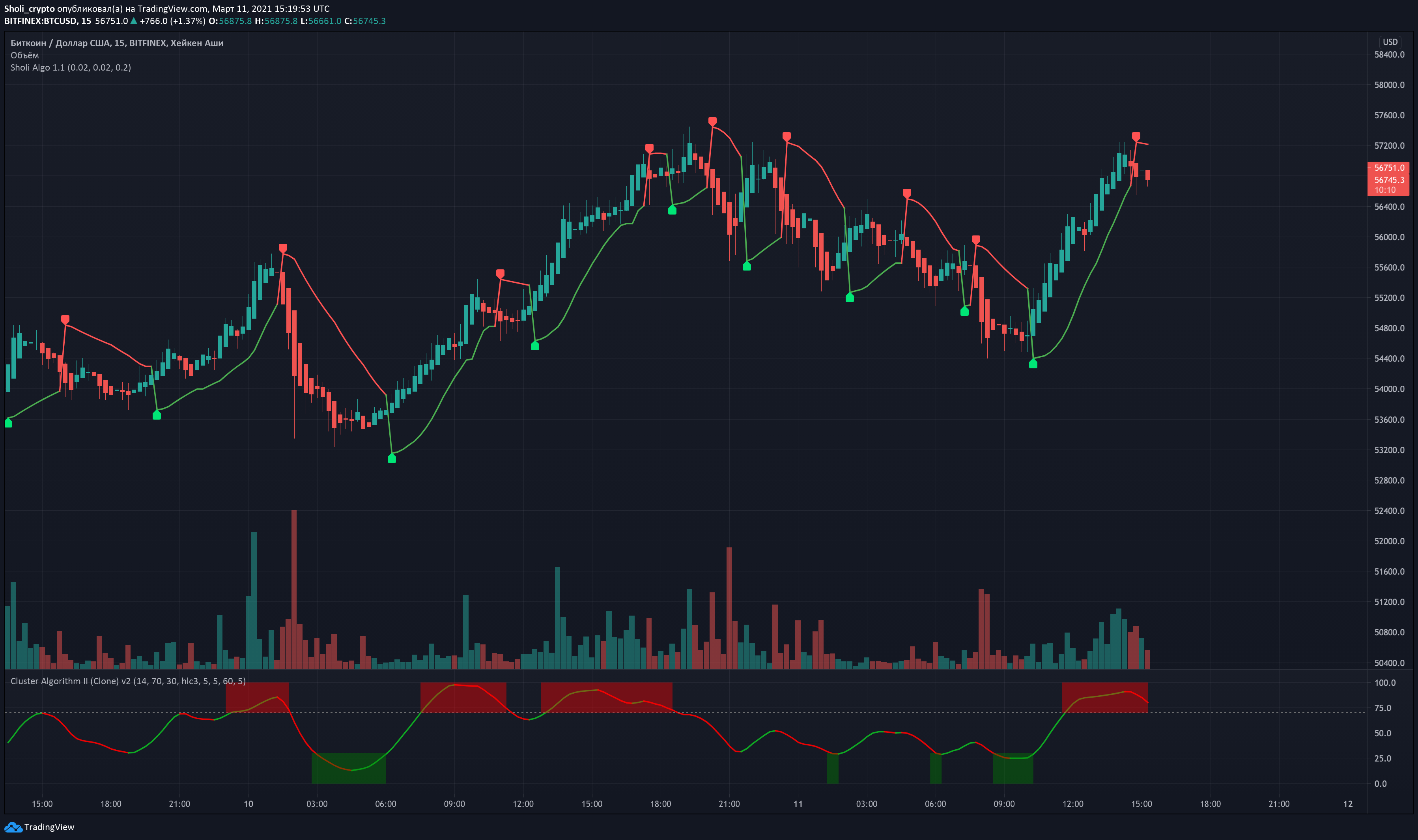The width and height of the screenshot is (1418, 840).
Task: Click the tallest red volume bar
Action: click(x=294, y=589)
